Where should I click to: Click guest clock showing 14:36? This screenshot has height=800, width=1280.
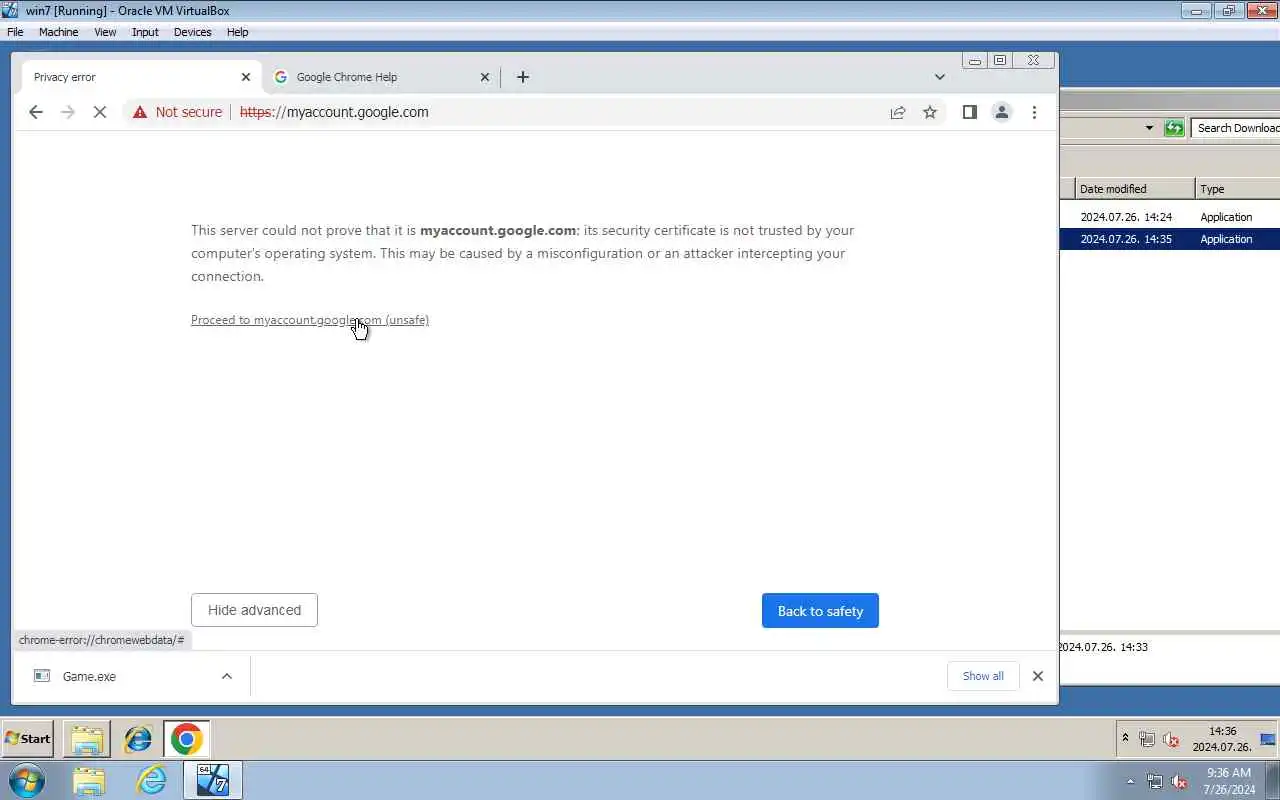(x=1222, y=739)
